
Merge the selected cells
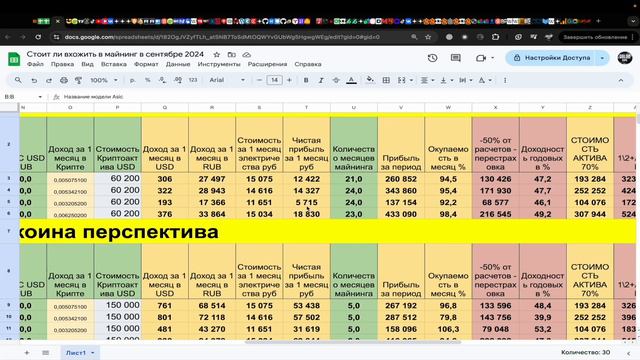[402, 80]
